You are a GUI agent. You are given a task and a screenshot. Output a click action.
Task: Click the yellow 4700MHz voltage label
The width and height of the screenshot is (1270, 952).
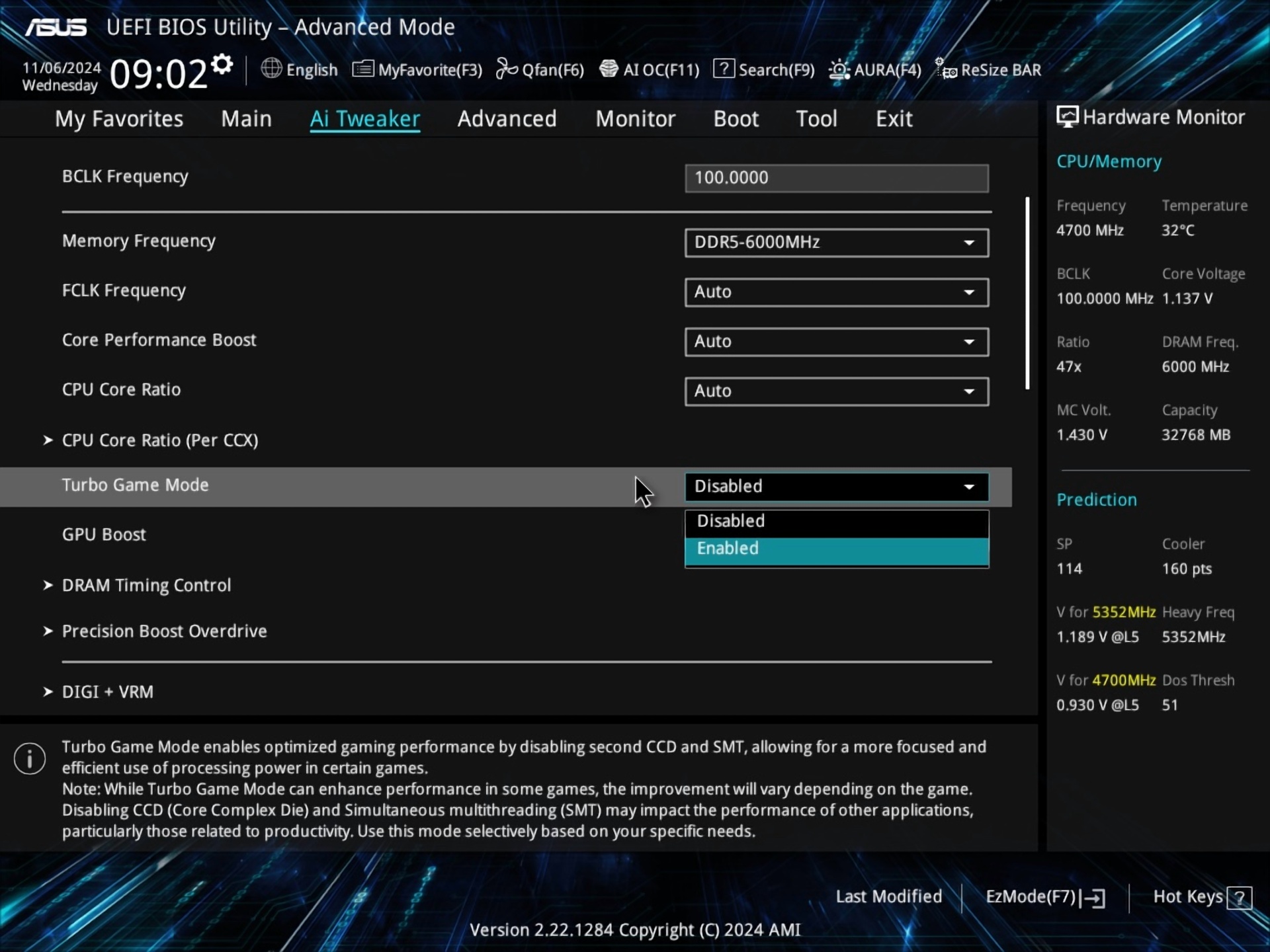(x=1124, y=680)
